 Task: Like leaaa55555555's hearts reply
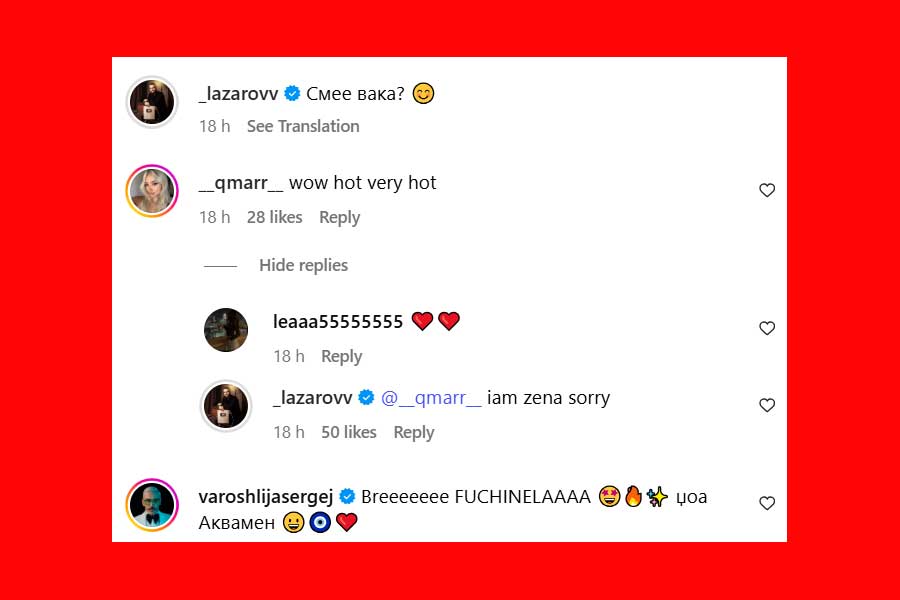click(x=767, y=328)
